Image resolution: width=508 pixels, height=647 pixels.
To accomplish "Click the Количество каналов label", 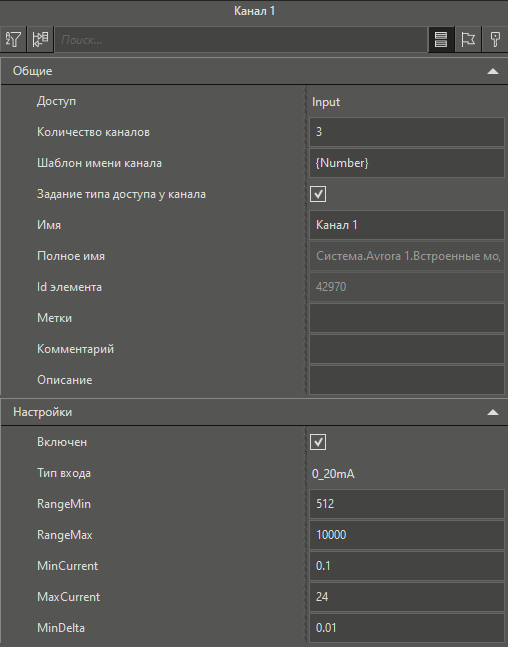I will (93, 132).
